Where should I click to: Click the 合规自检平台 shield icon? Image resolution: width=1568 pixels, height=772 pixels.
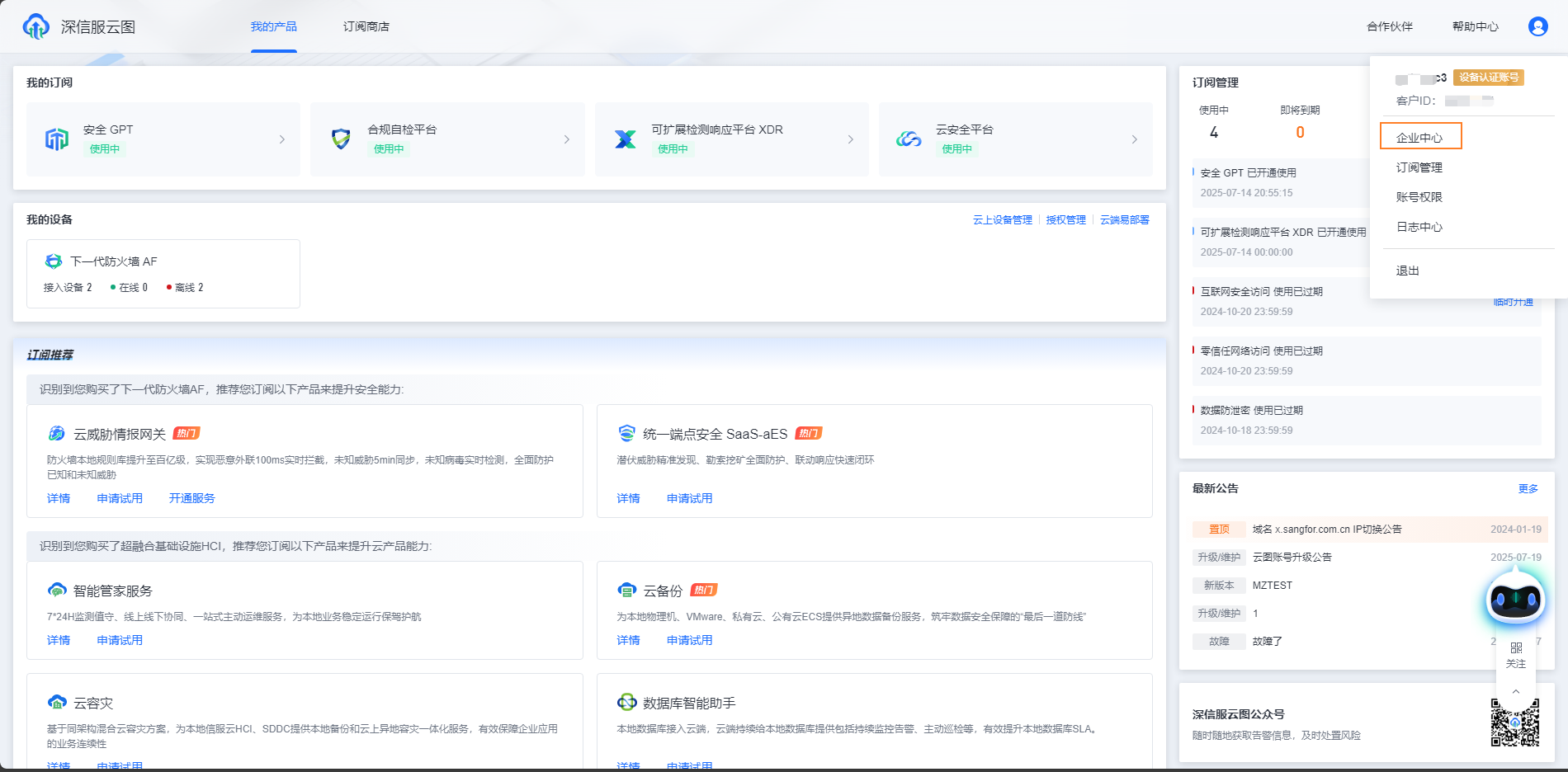pyautogui.click(x=341, y=139)
